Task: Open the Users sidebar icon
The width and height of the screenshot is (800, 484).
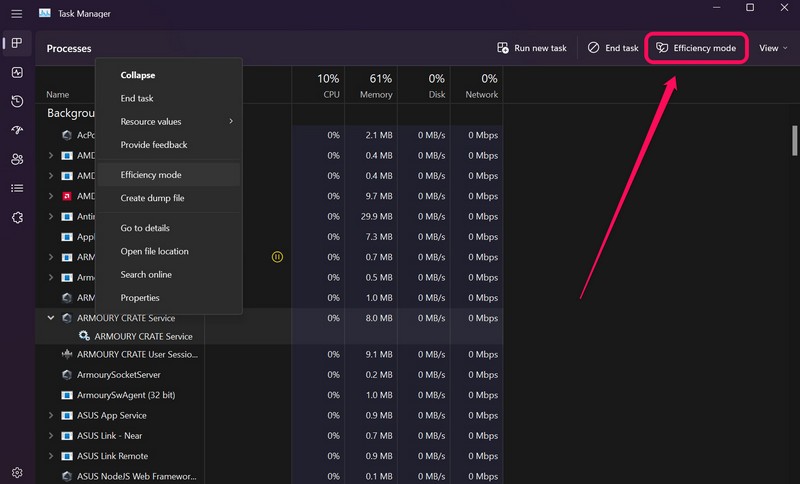Action: (x=17, y=159)
